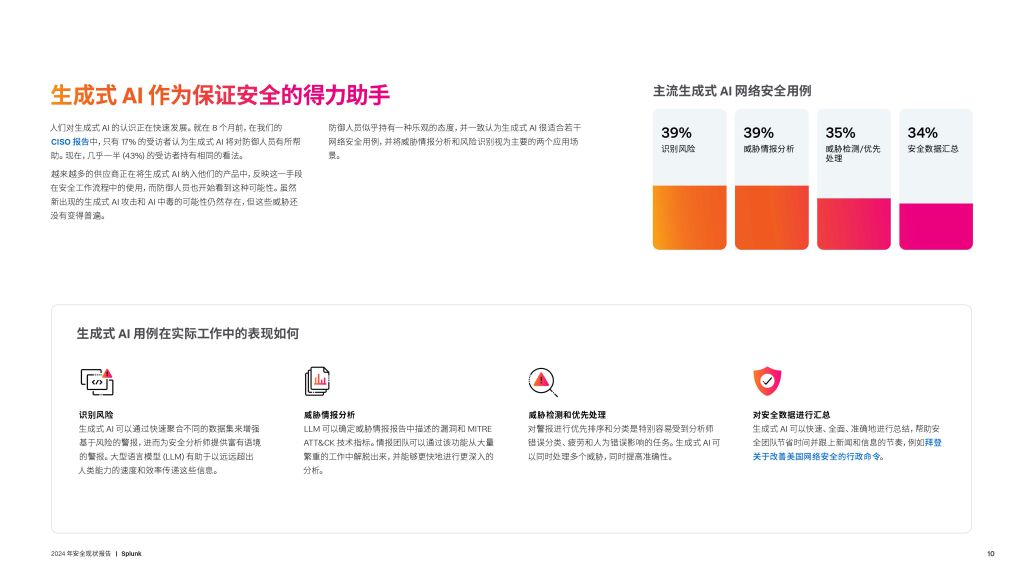Click the magenta 34% 安全数据汇总 bar
1024x576 pixels.
936,227
